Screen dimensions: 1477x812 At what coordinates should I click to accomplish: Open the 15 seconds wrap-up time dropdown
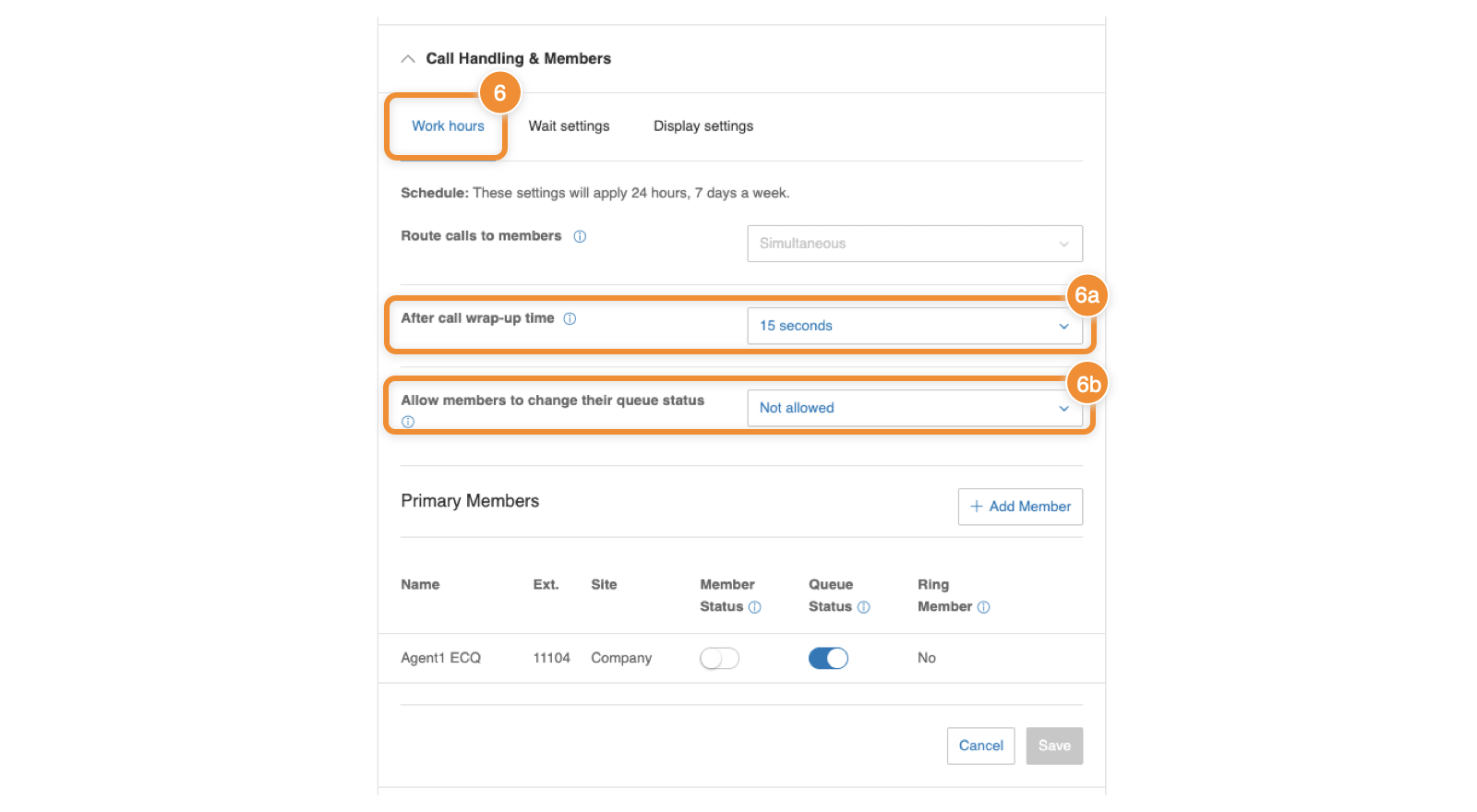tap(914, 326)
